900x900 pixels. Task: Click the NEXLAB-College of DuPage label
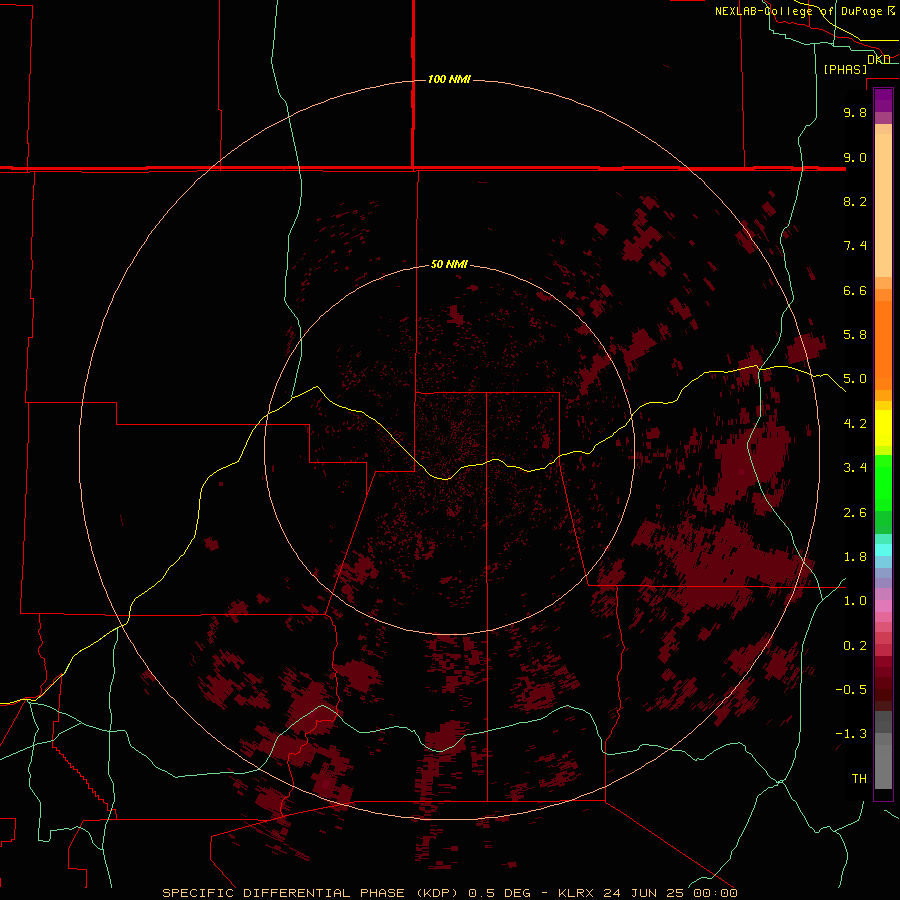pos(798,11)
